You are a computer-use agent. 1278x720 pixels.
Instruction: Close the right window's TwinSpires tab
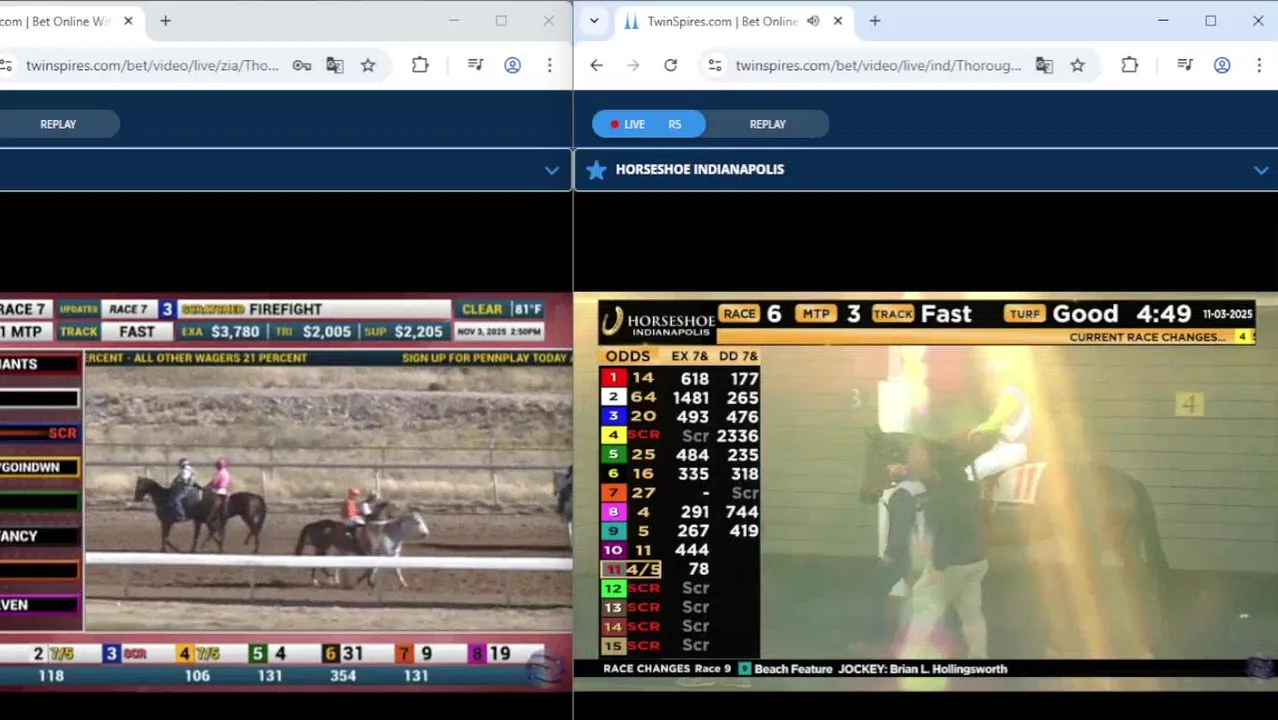point(838,21)
